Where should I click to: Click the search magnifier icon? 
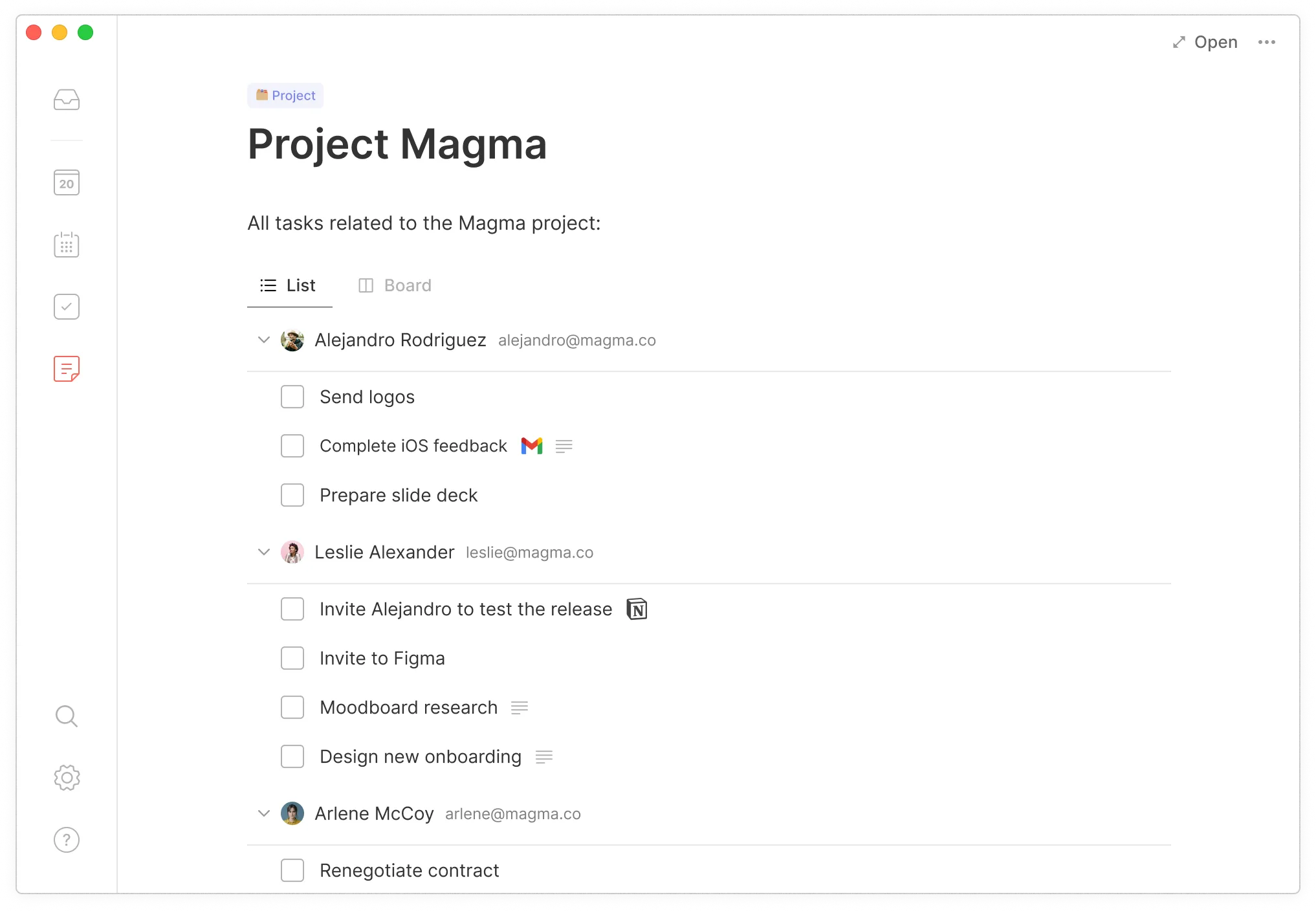click(66, 716)
